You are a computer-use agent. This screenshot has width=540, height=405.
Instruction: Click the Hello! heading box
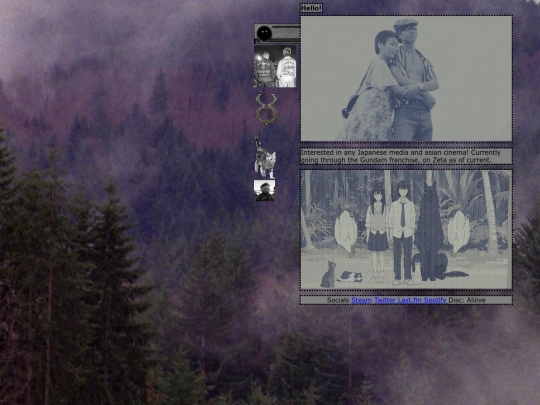click(311, 8)
